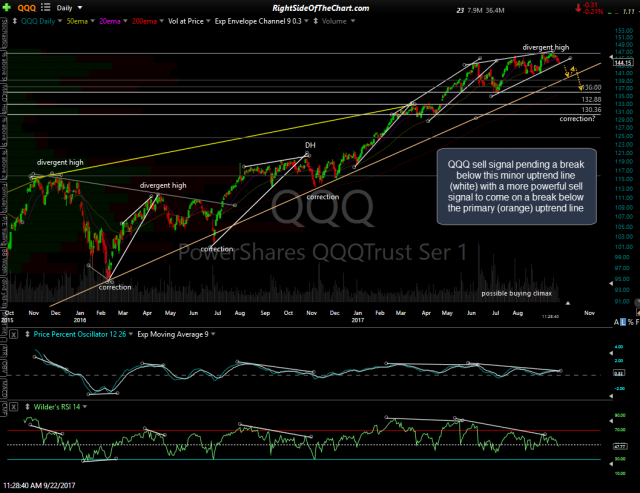Click the 'correction?' annotation text
Image resolution: width=640 pixels, height=493 pixels.
click(577, 119)
